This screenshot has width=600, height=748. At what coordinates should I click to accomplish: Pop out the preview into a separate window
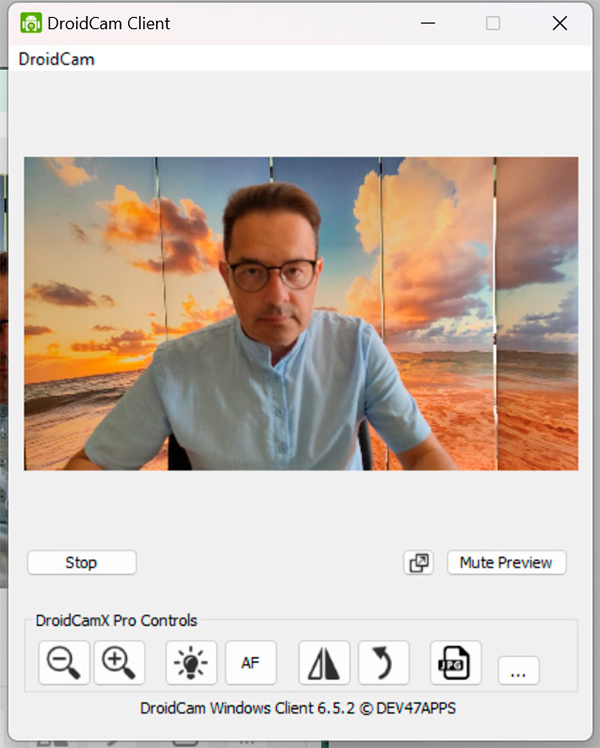pos(419,563)
